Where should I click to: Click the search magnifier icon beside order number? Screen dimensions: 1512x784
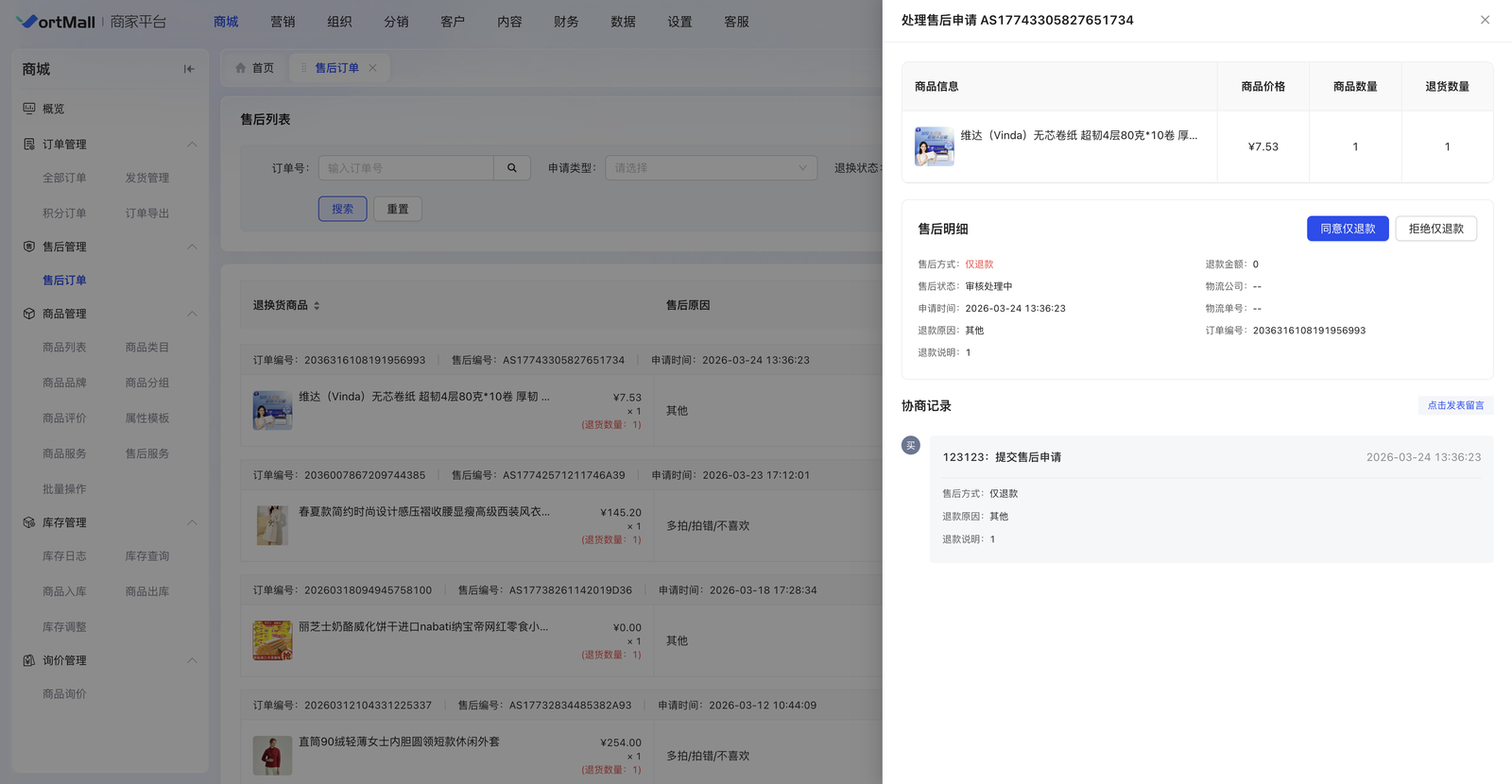pos(512,168)
